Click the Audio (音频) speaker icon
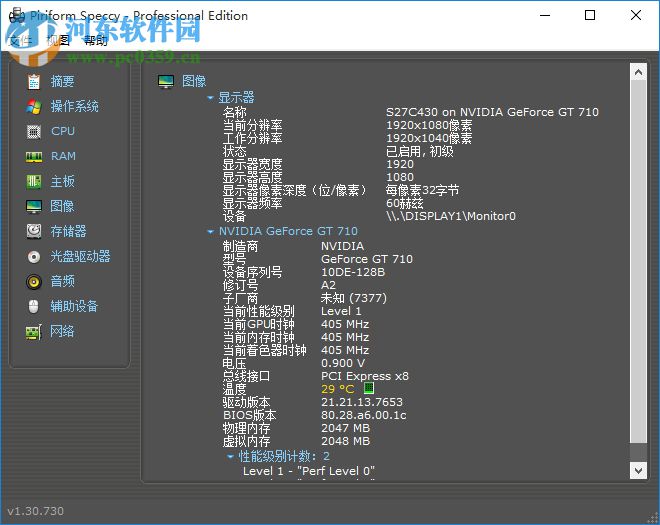 pos(34,282)
